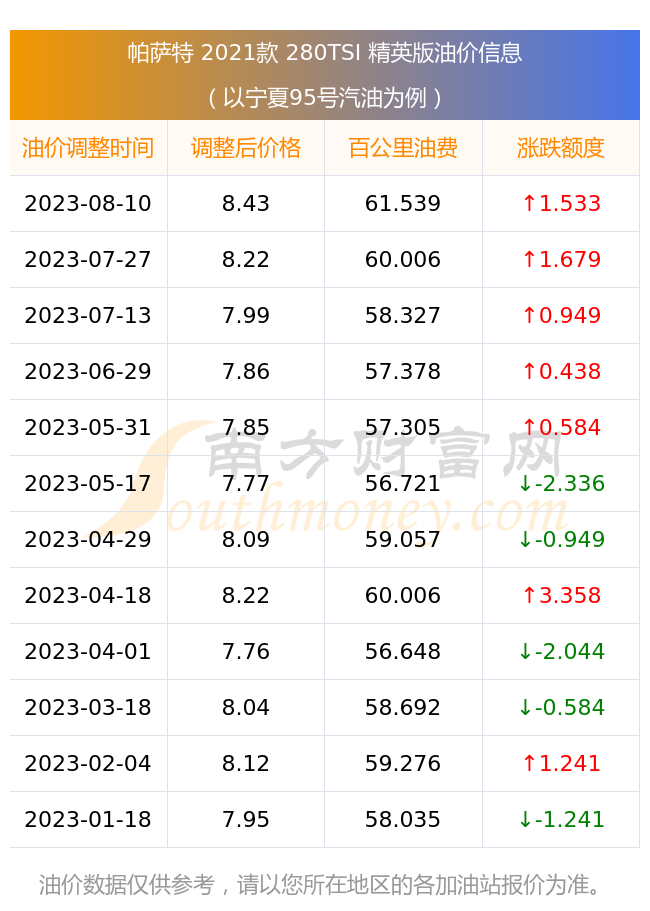The image size is (650, 911).
Task: Click the red up arrow beside 1.241
Action: tap(529, 763)
